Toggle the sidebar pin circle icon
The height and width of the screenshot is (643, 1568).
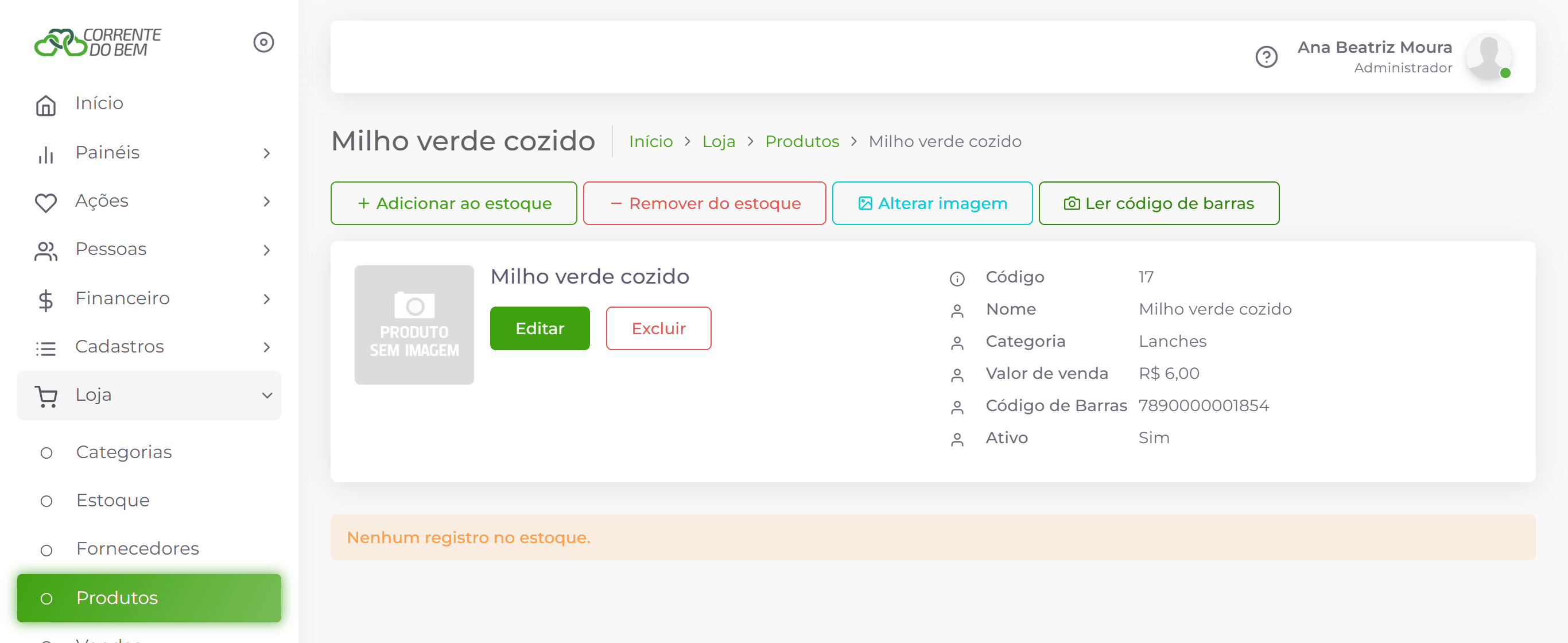[263, 42]
